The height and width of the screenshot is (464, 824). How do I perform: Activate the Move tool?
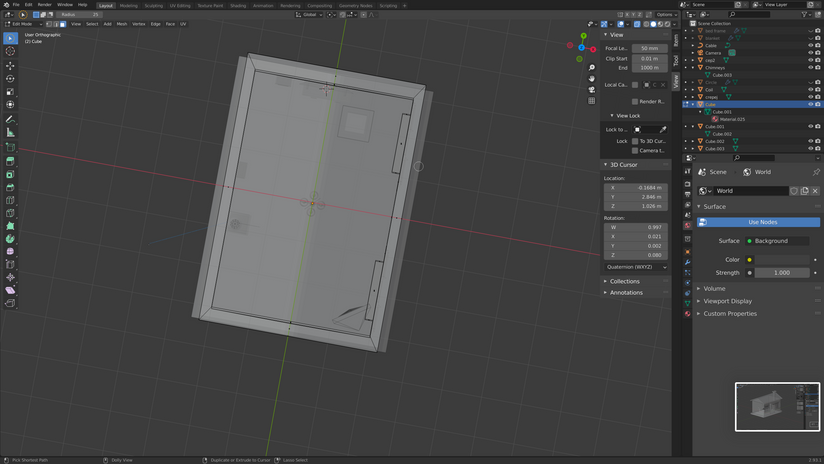click(10, 66)
